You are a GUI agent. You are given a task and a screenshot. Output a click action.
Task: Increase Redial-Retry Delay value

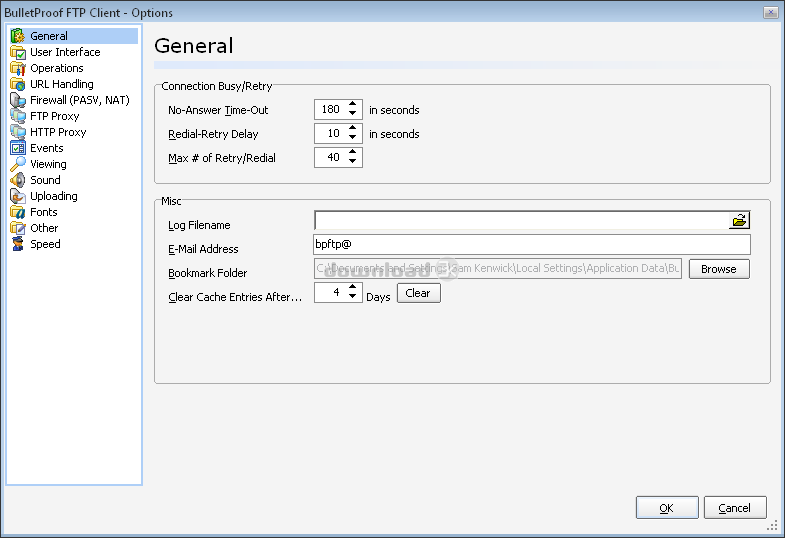click(x=352, y=129)
